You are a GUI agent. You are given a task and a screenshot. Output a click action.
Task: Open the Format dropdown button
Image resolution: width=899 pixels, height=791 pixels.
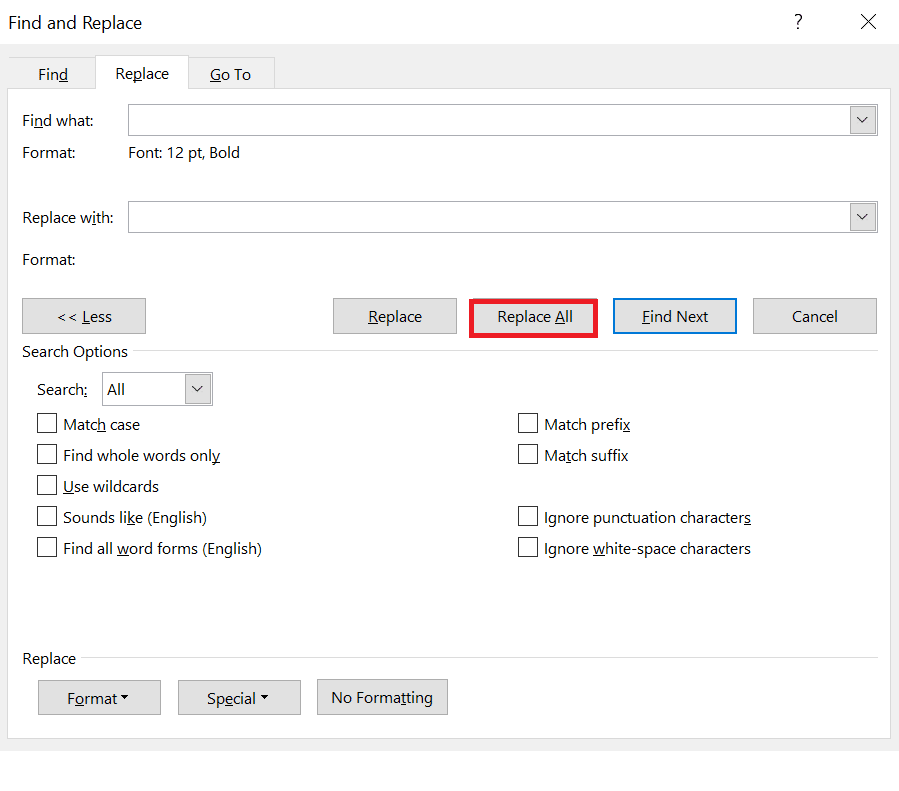pos(99,698)
